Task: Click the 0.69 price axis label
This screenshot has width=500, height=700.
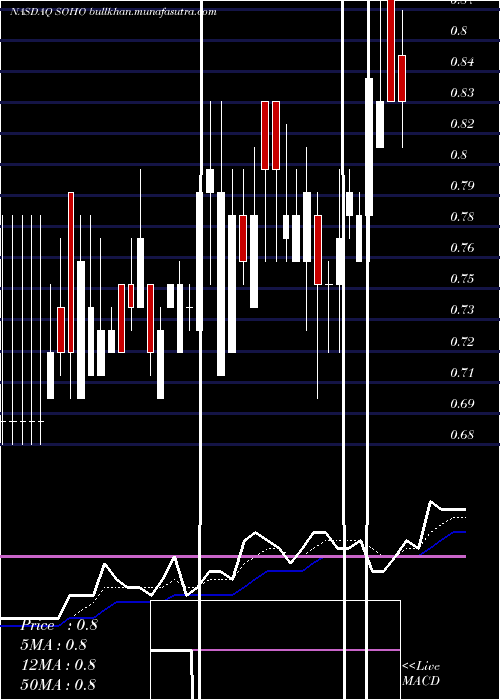Action: 462,404
